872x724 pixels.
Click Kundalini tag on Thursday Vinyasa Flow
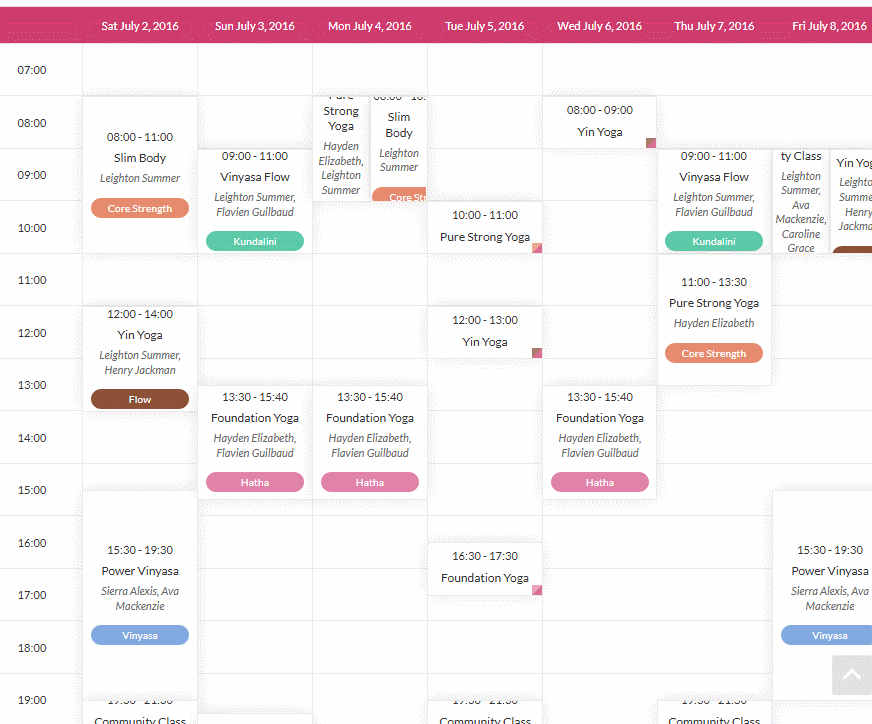[x=714, y=241]
